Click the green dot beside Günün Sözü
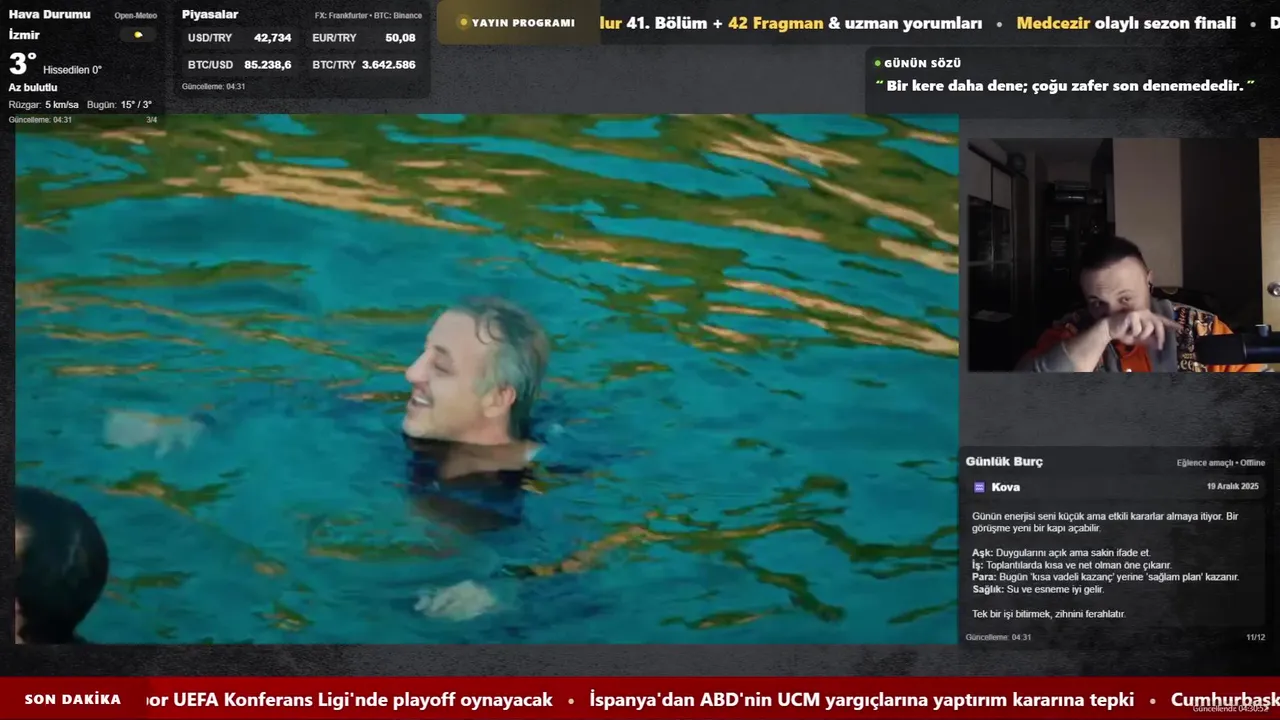 (x=877, y=63)
